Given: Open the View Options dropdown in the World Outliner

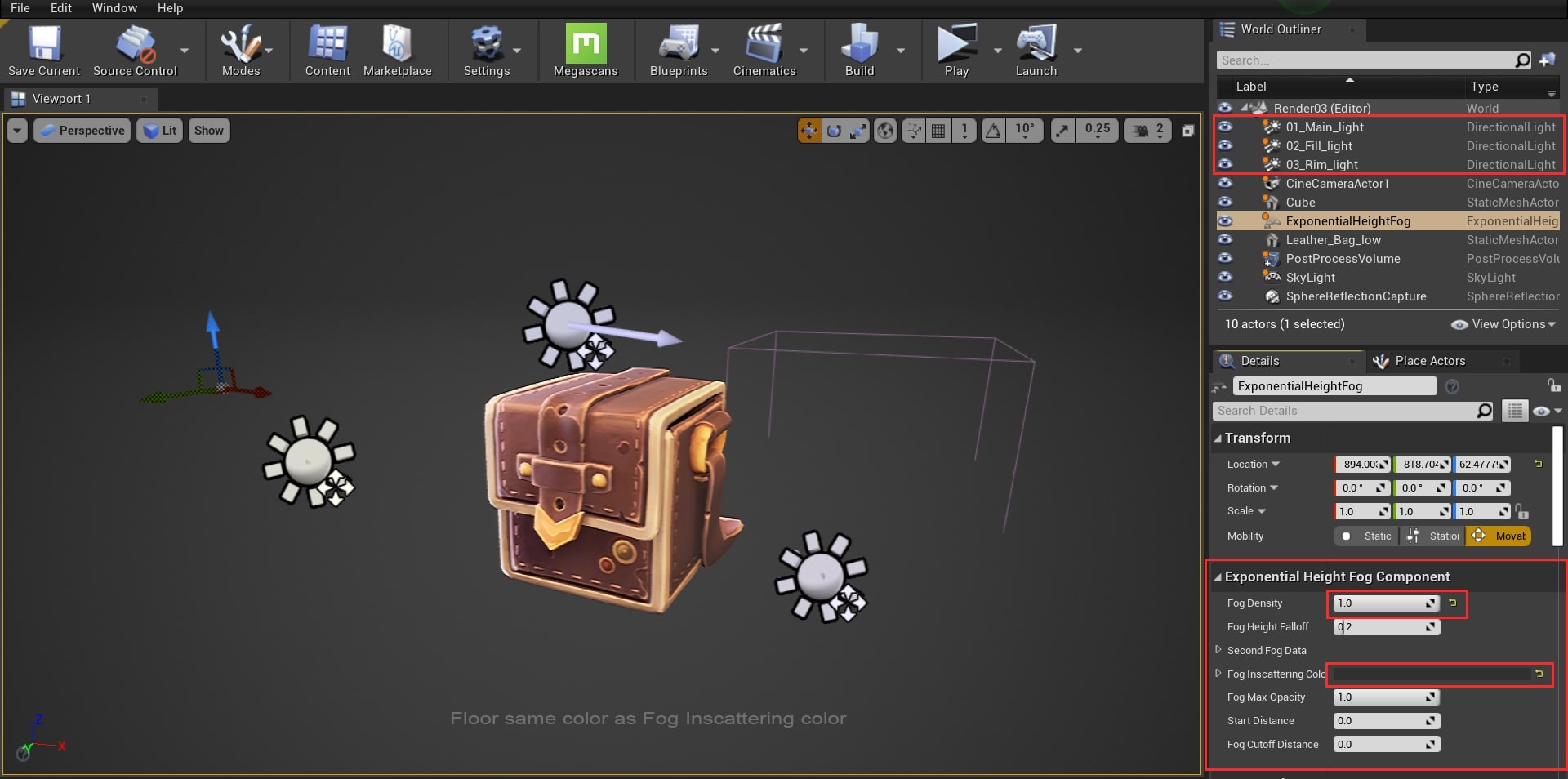Looking at the screenshot, I should (1504, 324).
